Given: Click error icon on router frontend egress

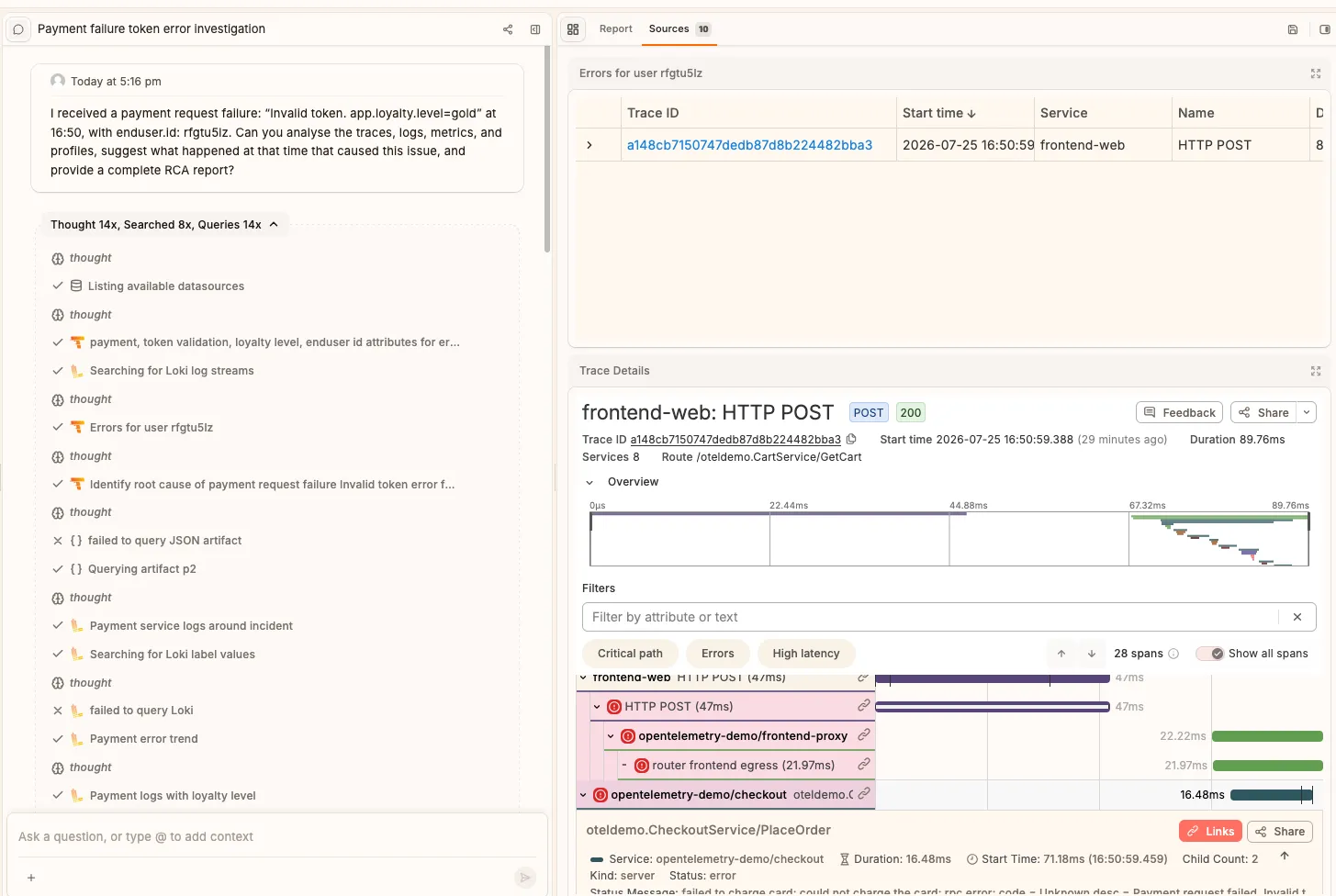Looking at the screenshot, I should pyautogui.click(x=642, y=765).
